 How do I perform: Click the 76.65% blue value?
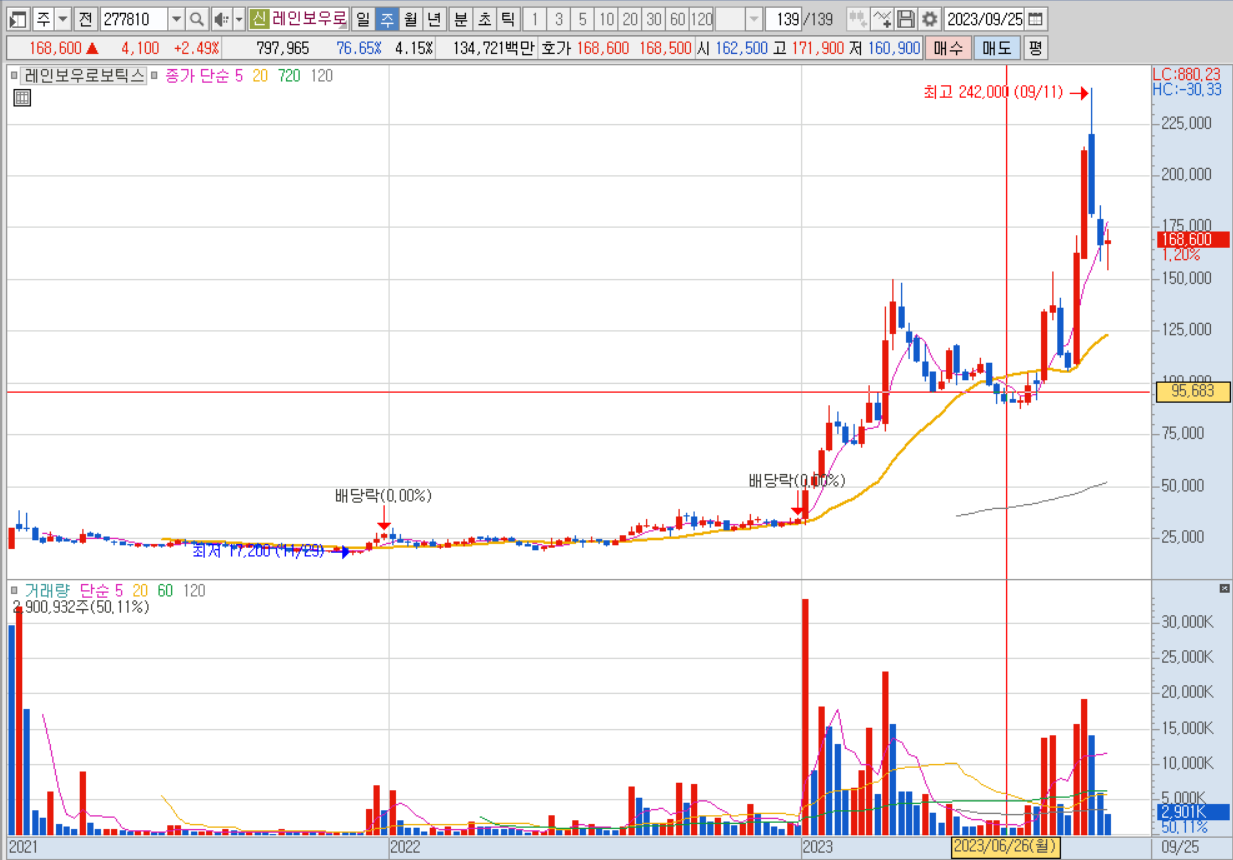[x=359, y=48]
